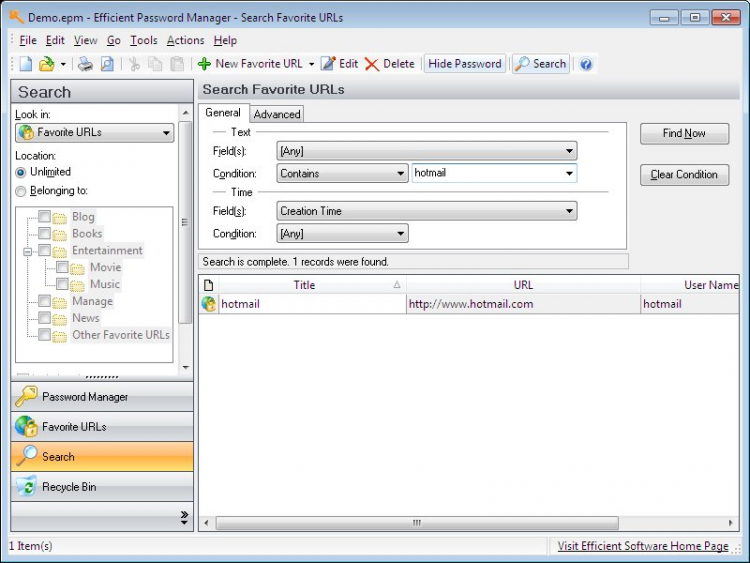Screen dimensions: 750x563
Task: Select the Belonging to radio button
Action: click(x=21, y=191)
